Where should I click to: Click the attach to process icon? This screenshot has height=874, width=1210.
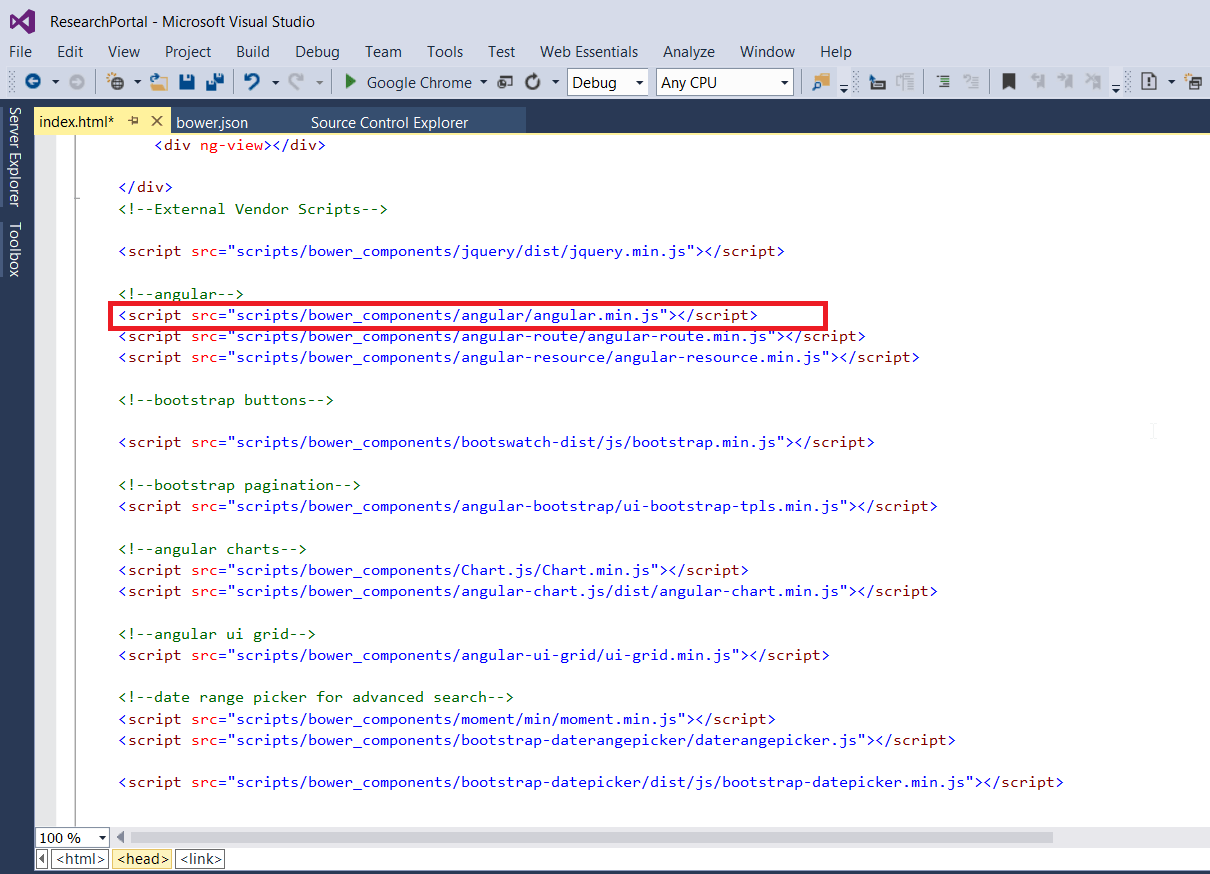coord(876,82)
